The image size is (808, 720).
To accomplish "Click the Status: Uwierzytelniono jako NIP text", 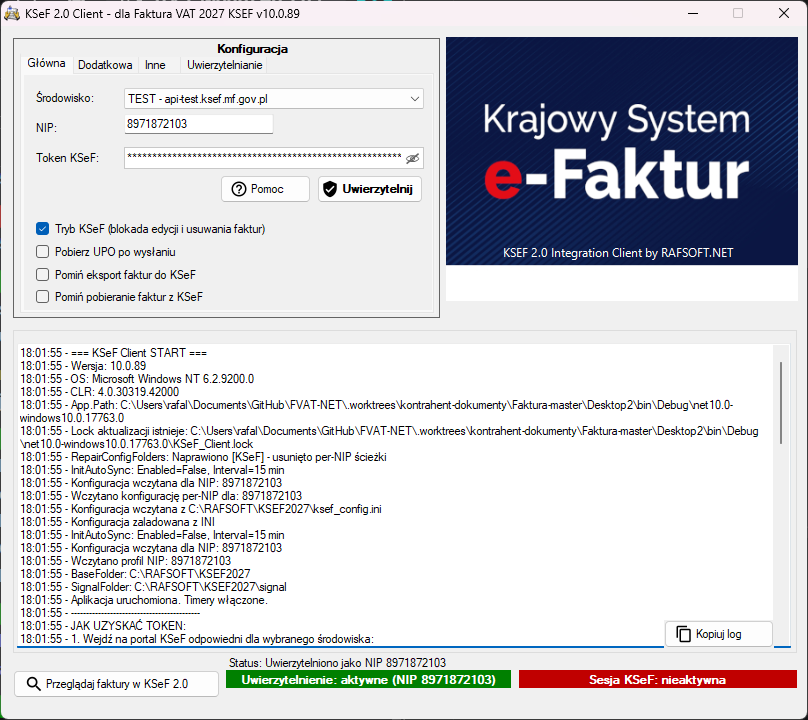I will point(338,662).
